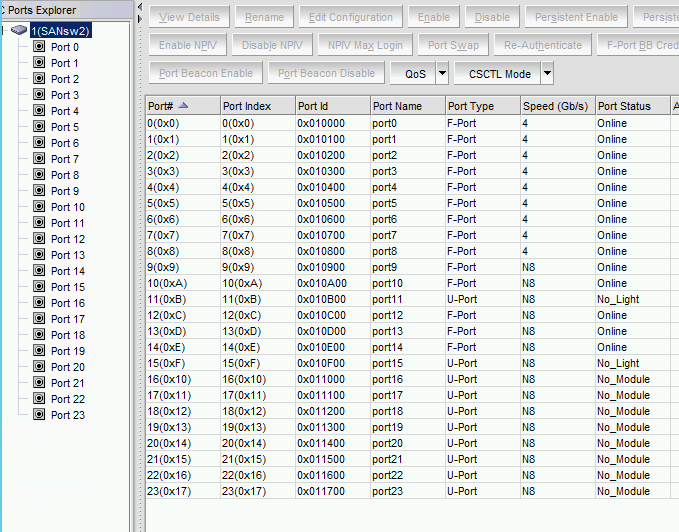Open the QoS dropdown arrow

pyautogui.click(x=442, y=74)
